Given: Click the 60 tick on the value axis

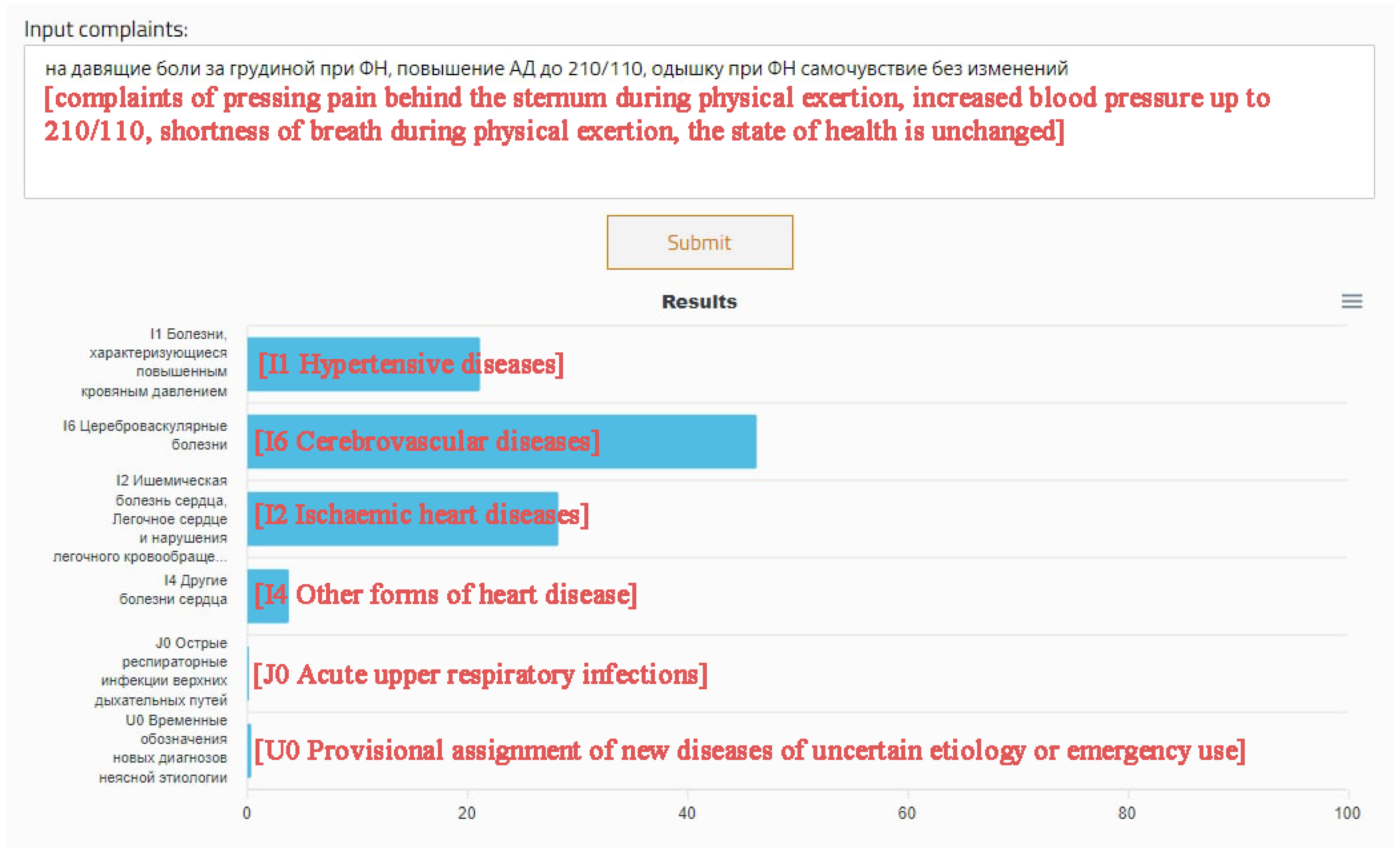Looking at the screenshot, I should pyautogui.click(x=907, y=813).
